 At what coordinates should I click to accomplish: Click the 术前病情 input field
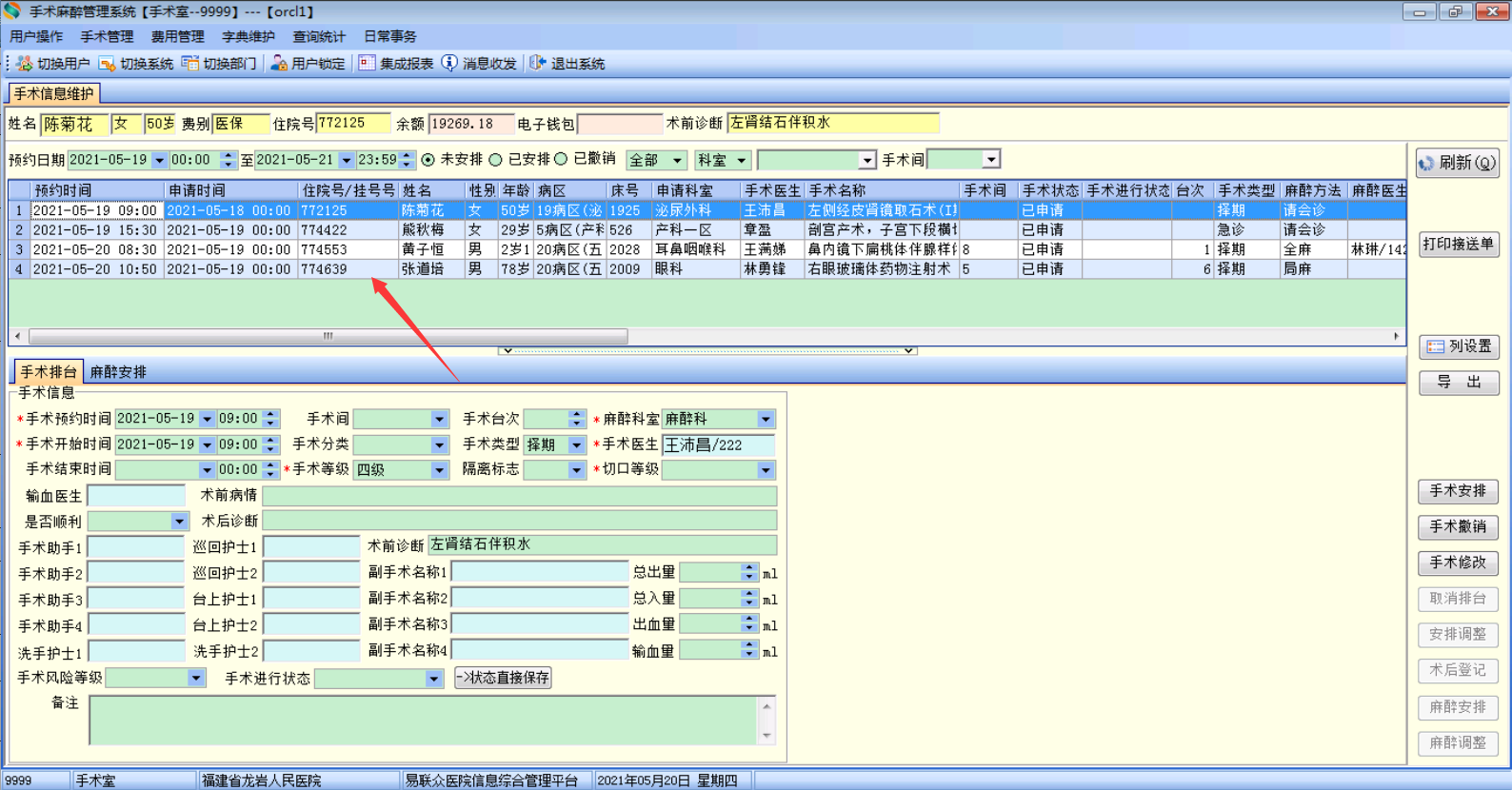pos(520,496)
